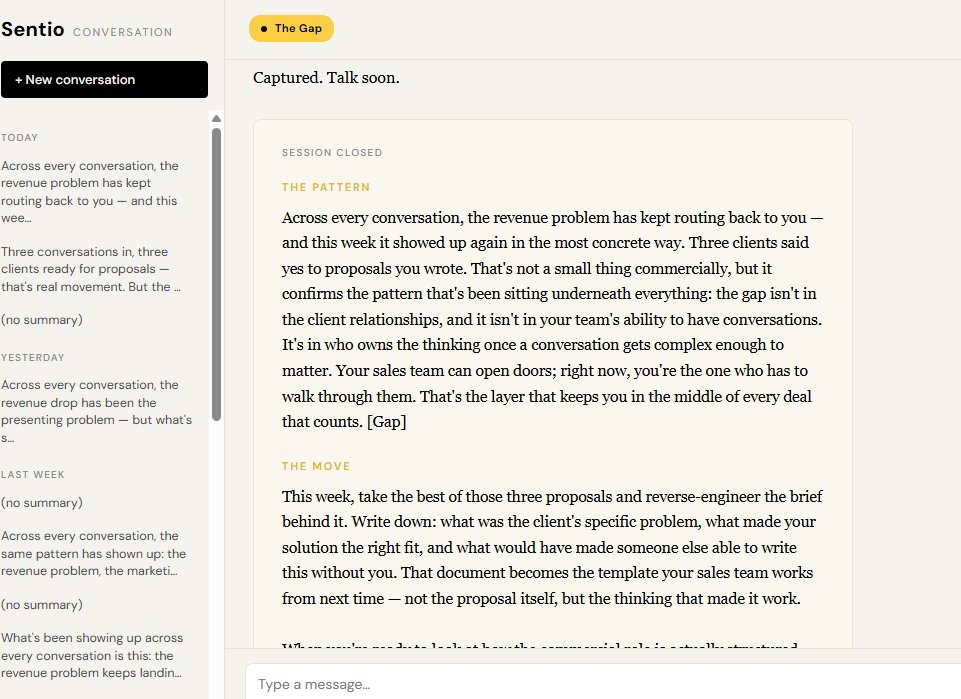Click THE MOVE section heading

tap(316, 466)
